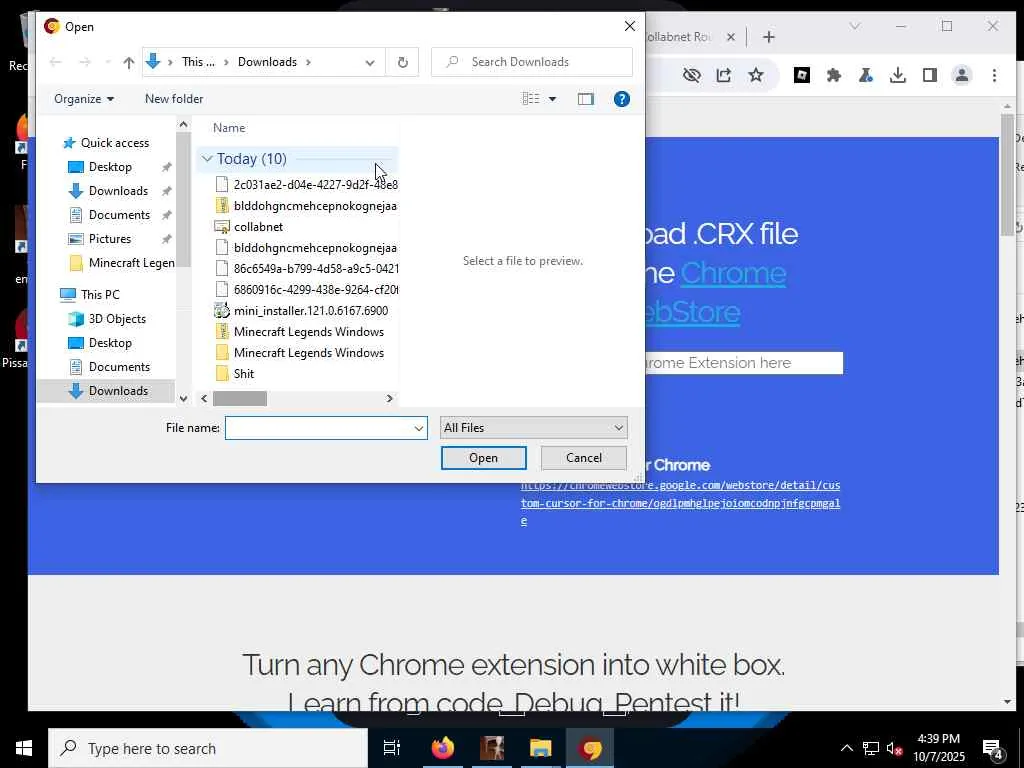Click the change view layout icon

tap(530, 99)
